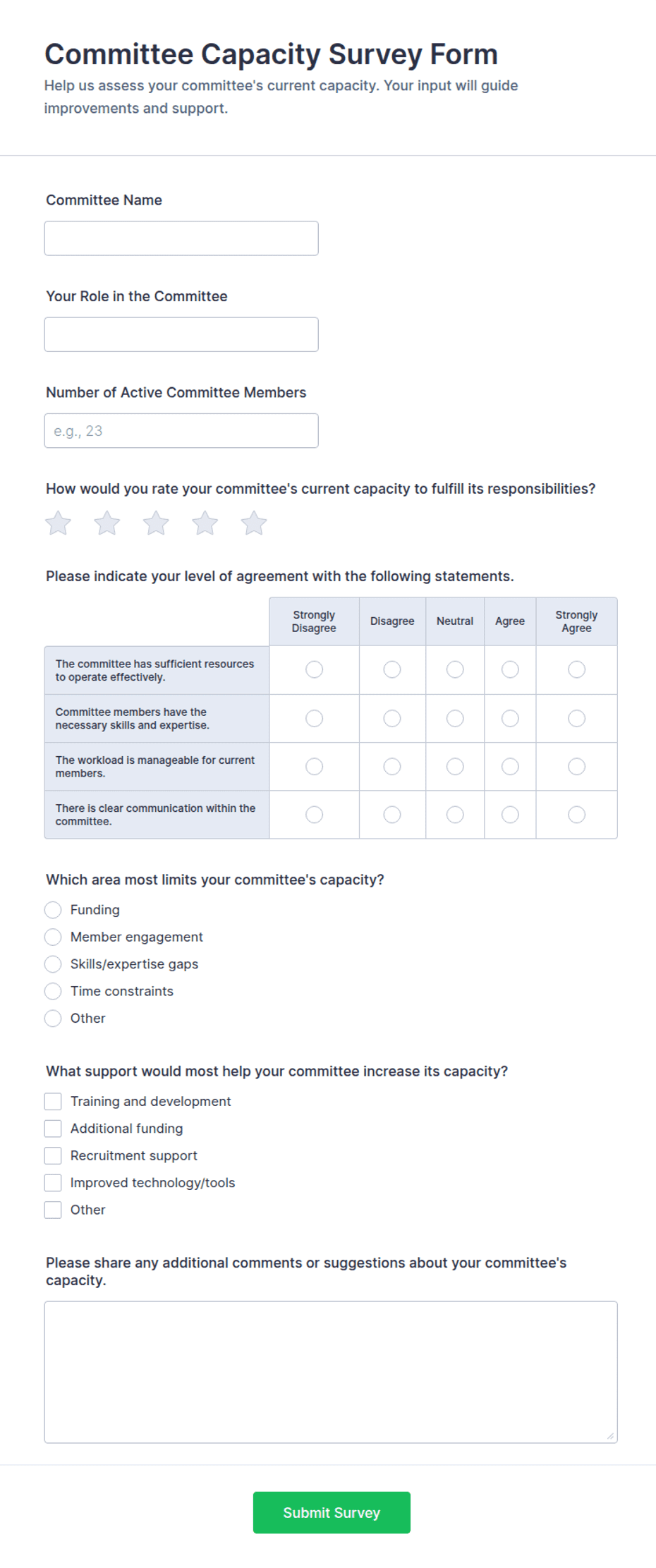
Task: Focus the Committee Name text field
Action: coord(181,238)
